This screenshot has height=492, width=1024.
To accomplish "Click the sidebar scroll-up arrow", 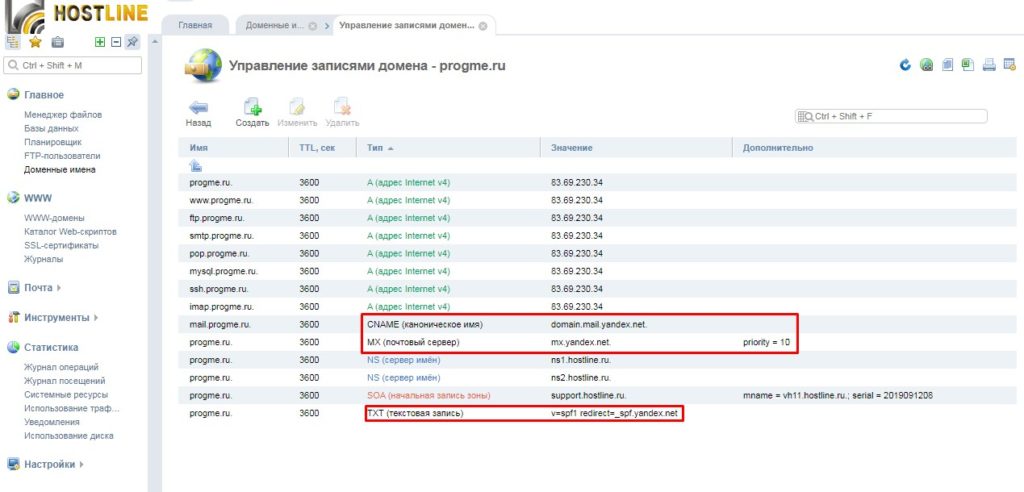I will pyautogui.click(x=155, y=42).
